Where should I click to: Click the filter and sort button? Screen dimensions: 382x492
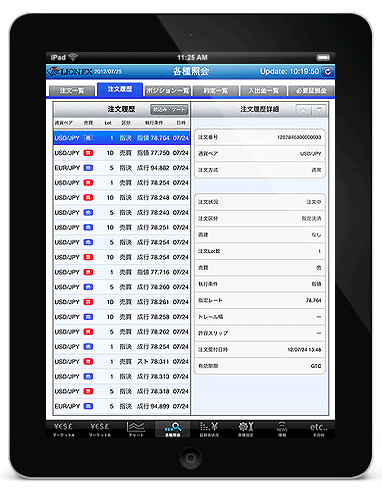[169, 110]
